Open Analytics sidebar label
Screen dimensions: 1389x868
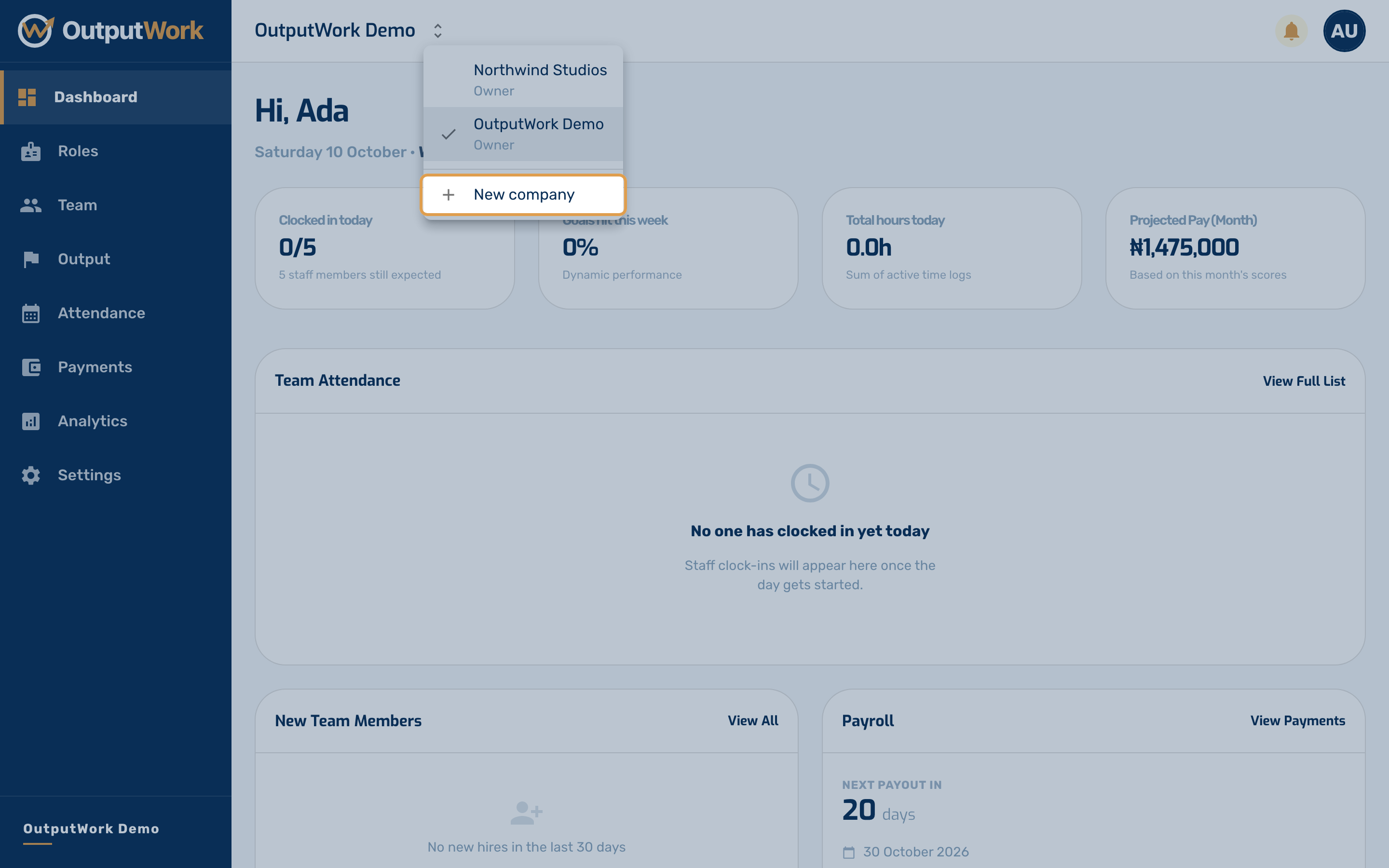pyautogui.click(x=93, y=421)
